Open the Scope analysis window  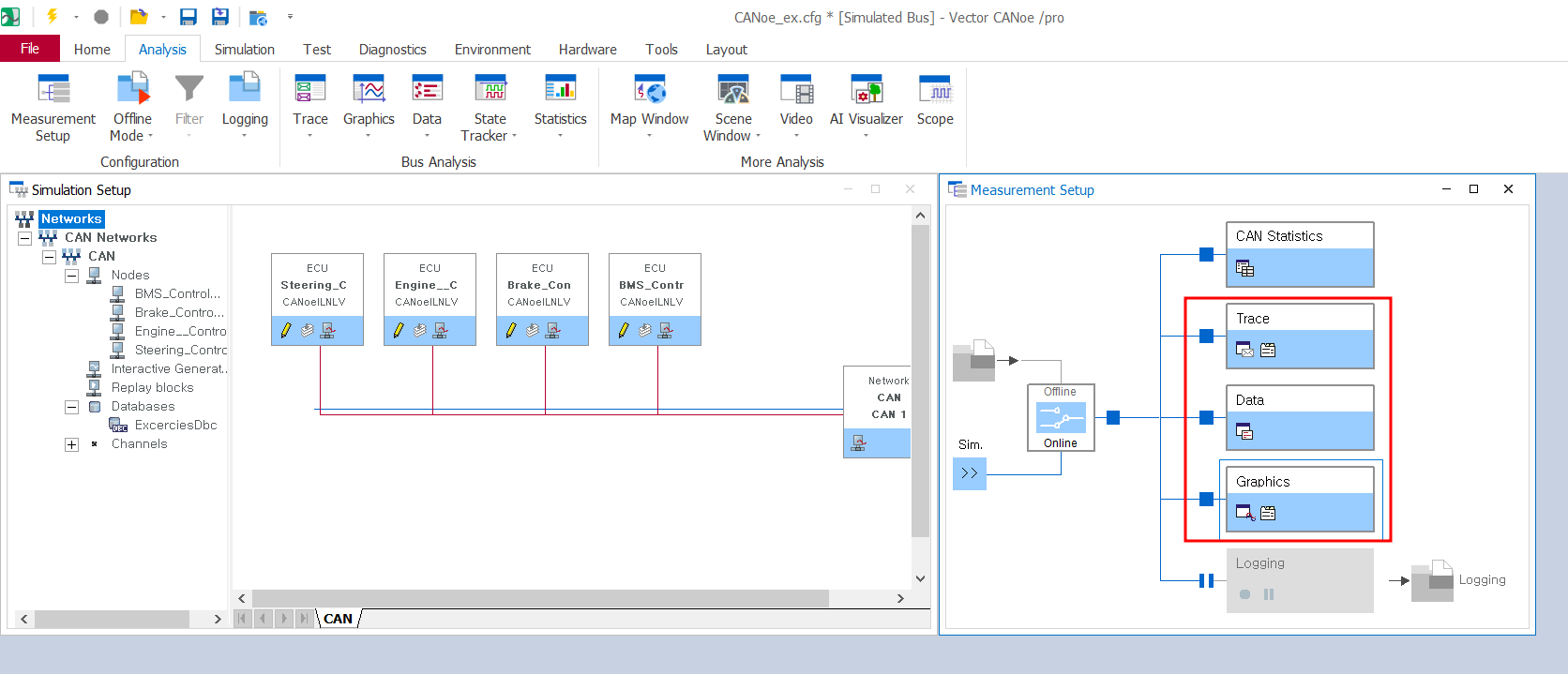tap(935, 101)
